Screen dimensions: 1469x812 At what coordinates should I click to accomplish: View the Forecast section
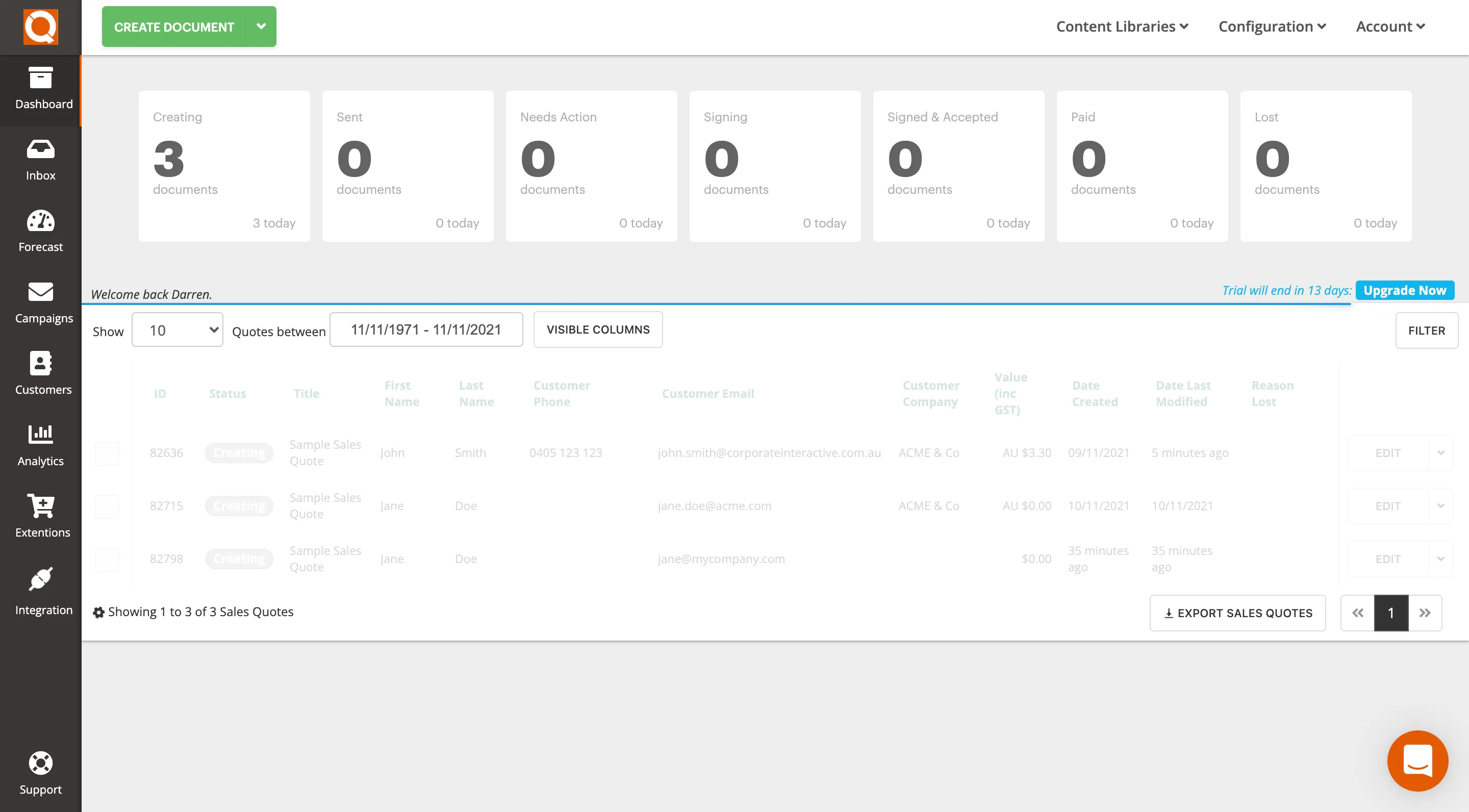[40, 232]
